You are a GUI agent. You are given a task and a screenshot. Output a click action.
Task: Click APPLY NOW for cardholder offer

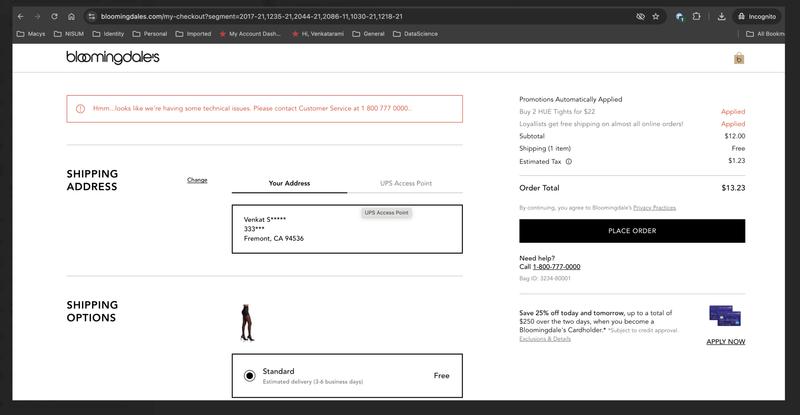pyautogui.click(x=726, y=341)
